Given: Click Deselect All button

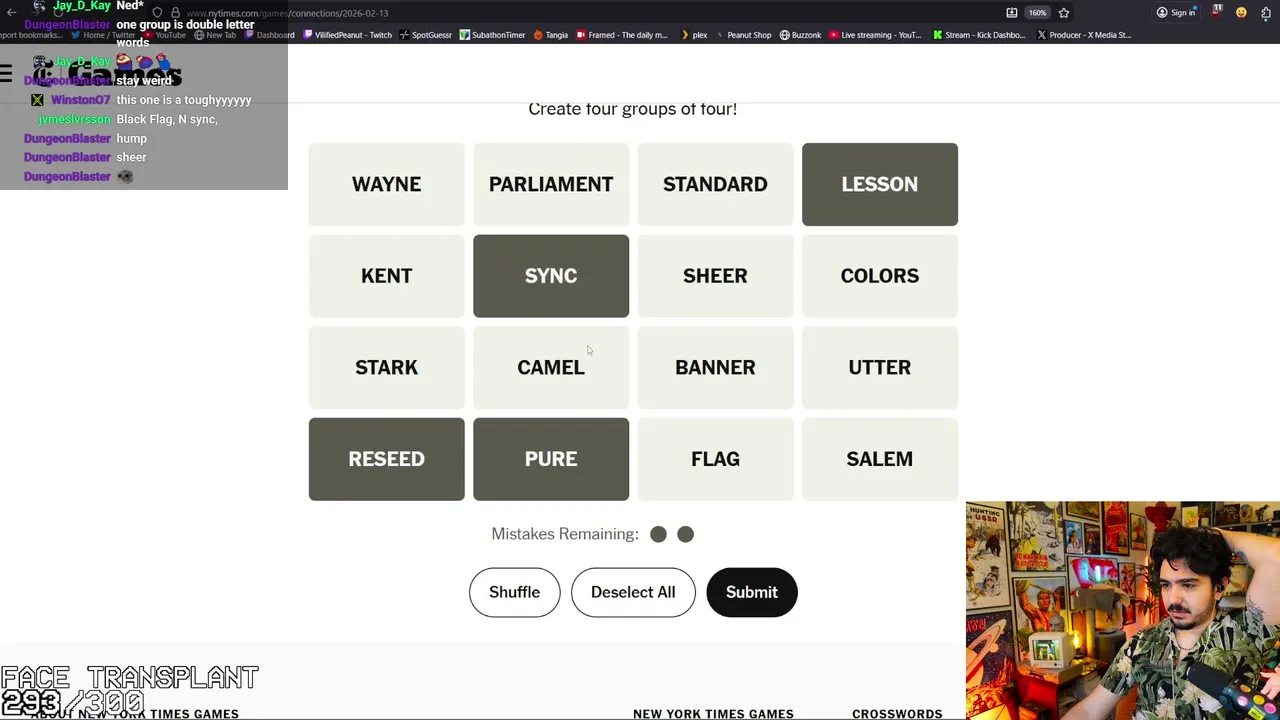Looking at the screenshot, I should coord(633,592).
